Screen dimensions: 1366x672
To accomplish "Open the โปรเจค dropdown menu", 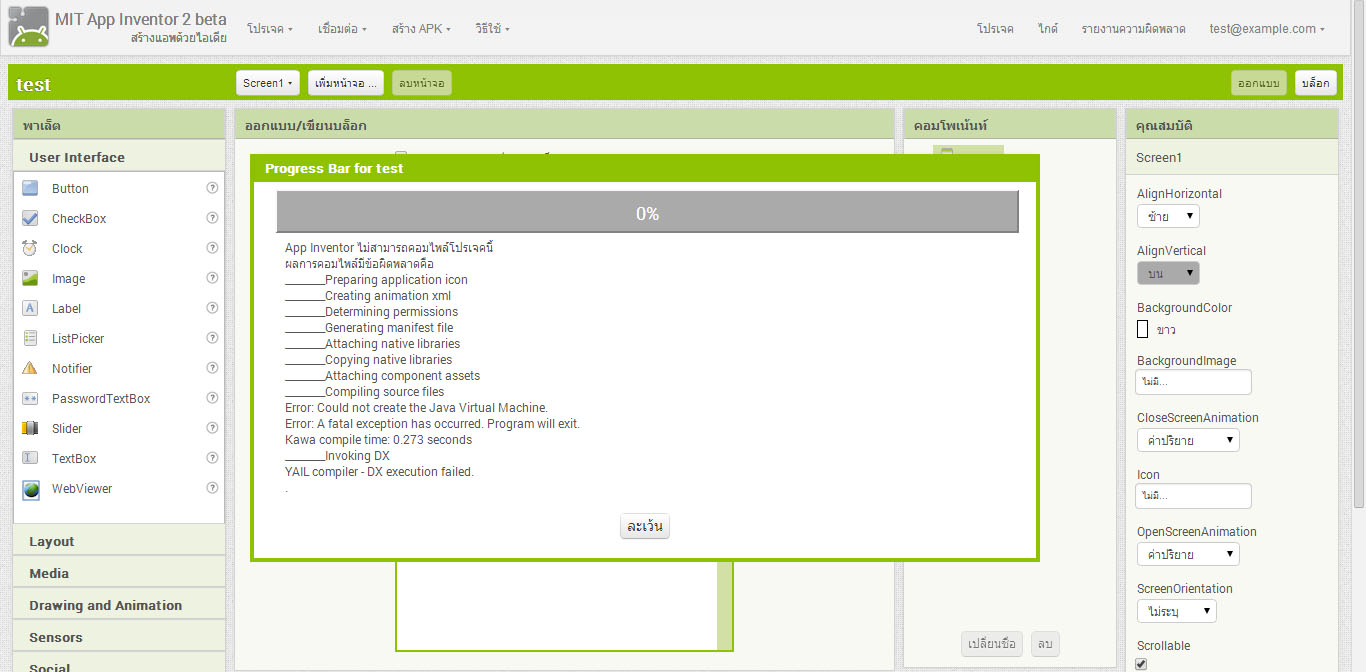I will [270, 29].
